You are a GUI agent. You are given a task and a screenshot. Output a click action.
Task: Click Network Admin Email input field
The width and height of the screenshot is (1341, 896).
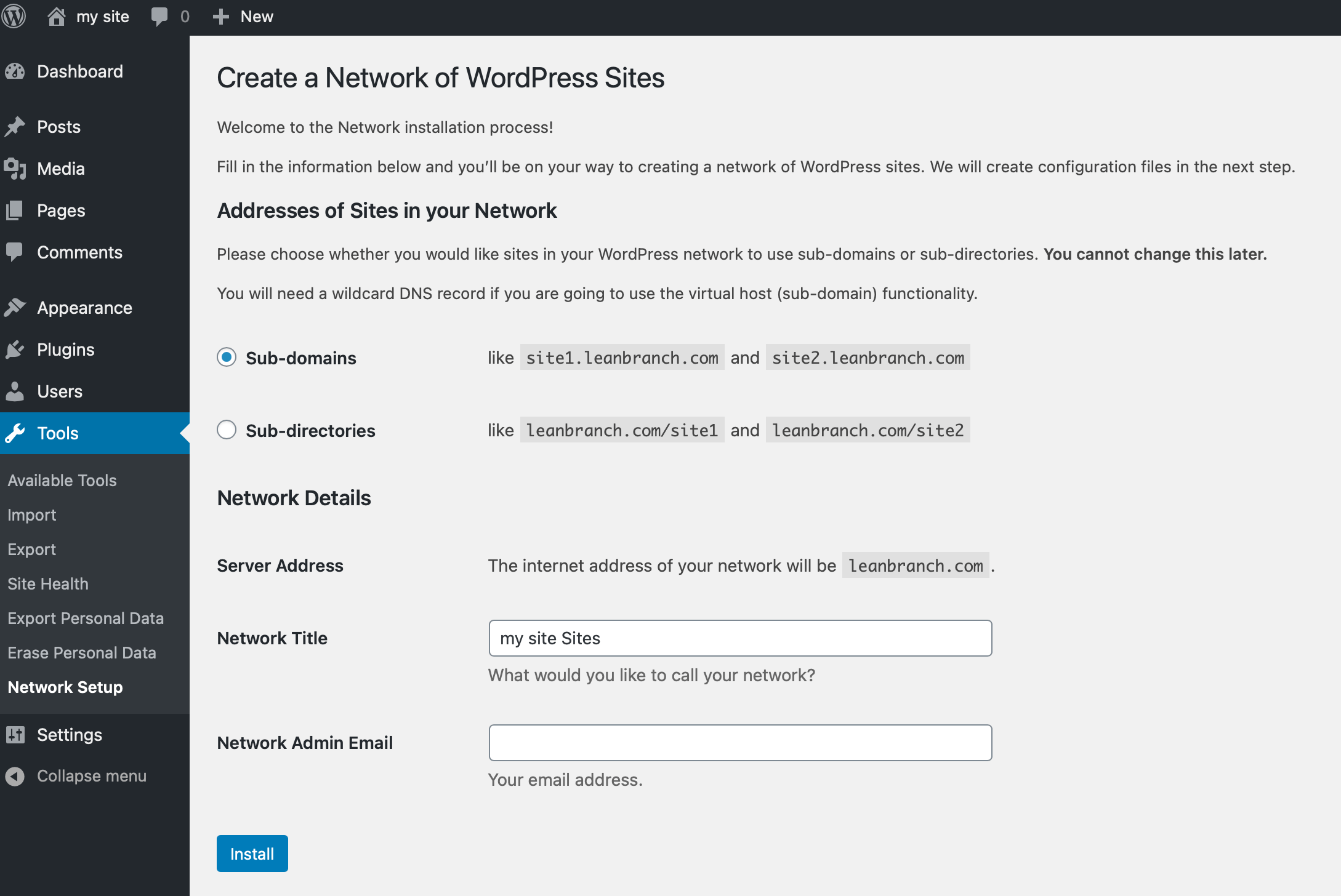pyautogui.click(x=739, y=742)
